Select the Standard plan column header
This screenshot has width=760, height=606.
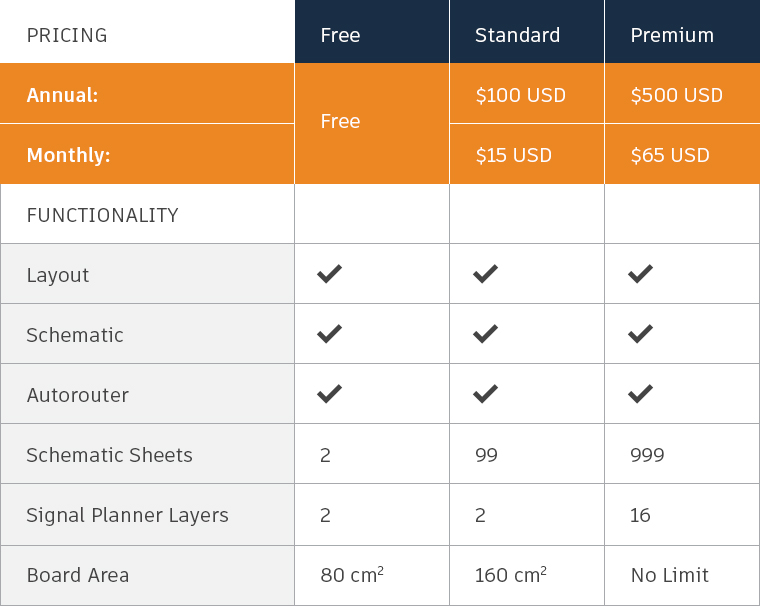pos(517,35)
